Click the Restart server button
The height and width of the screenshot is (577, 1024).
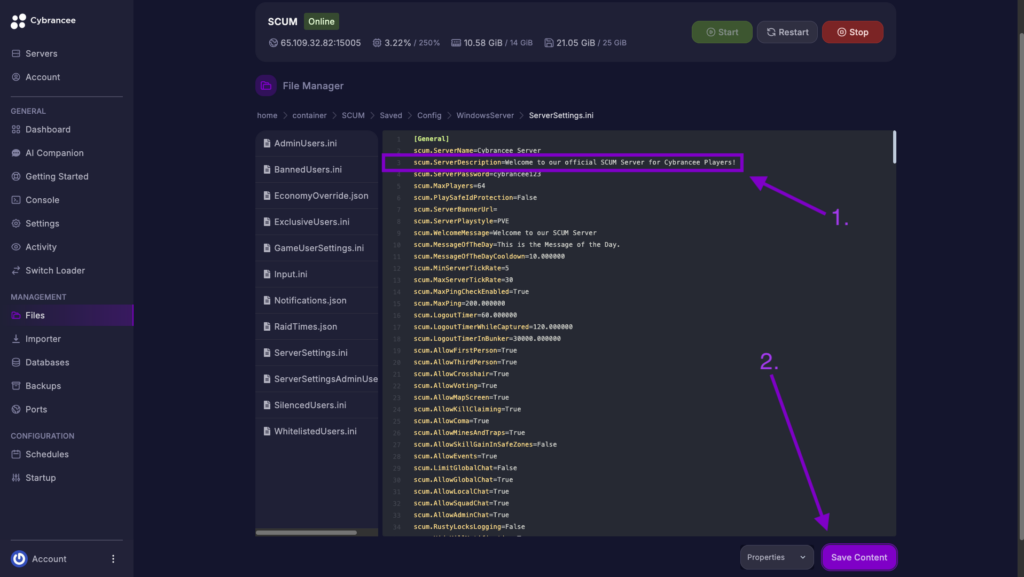[x=787, y=31]
